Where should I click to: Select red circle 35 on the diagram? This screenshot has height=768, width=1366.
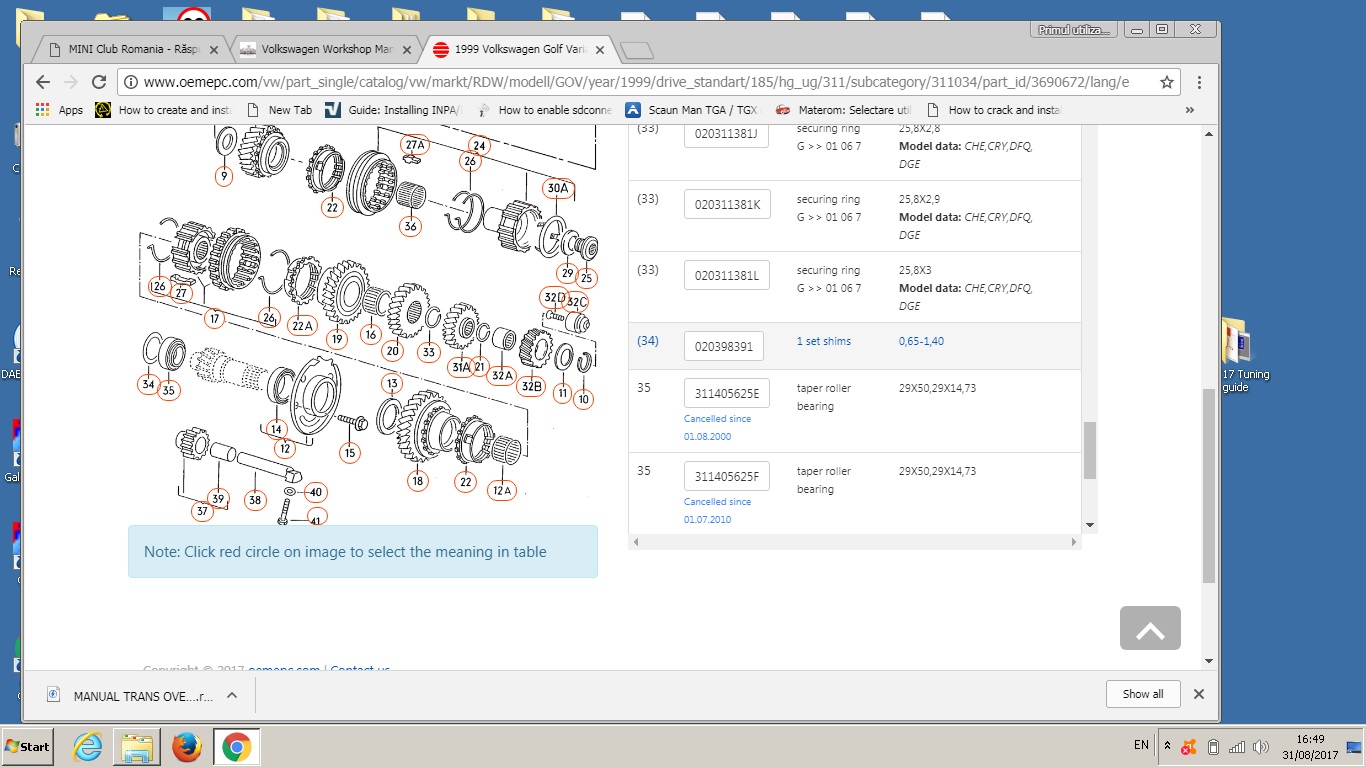coord(168,390)
